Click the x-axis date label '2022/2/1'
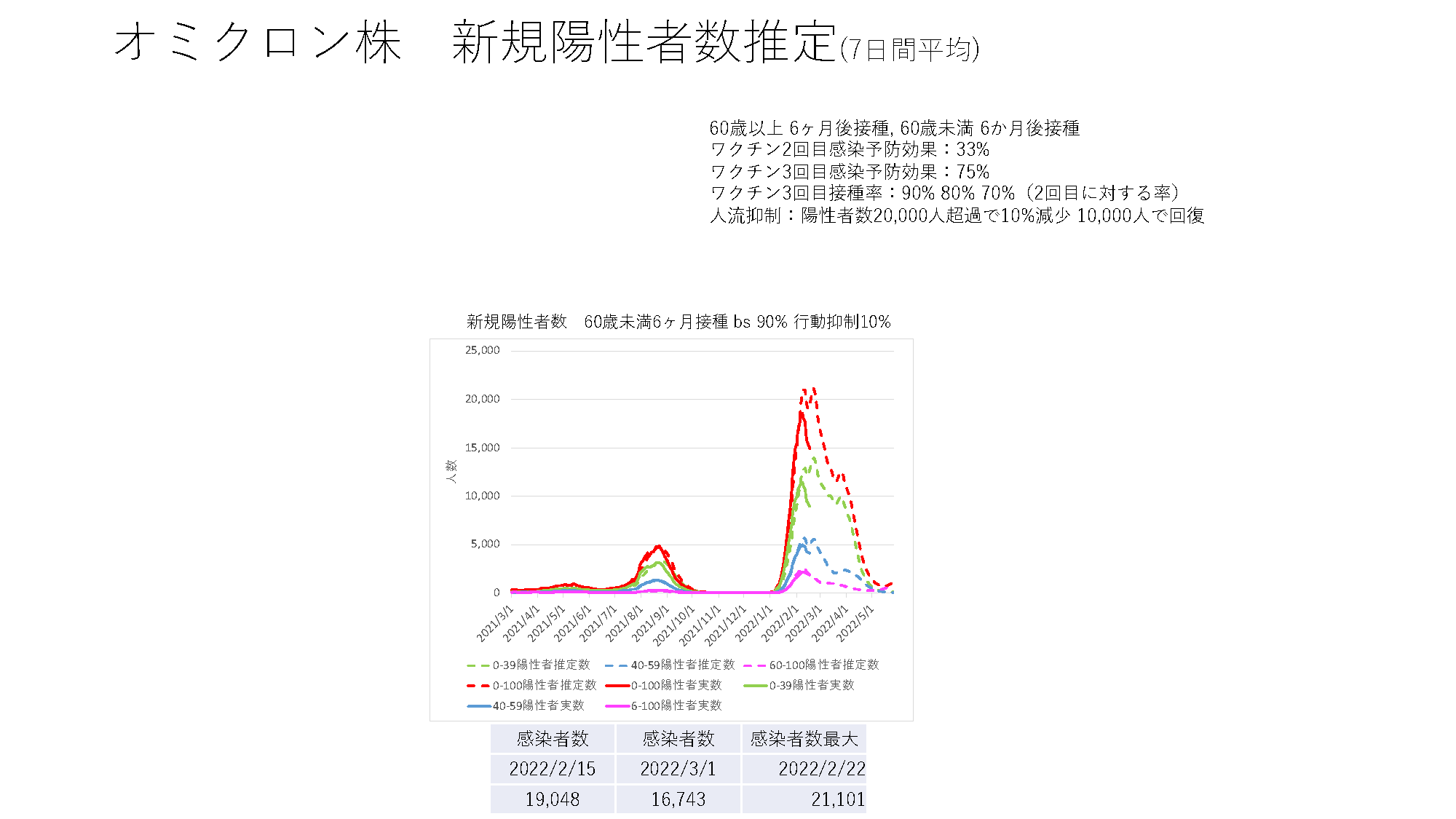 tap(780, 623)
